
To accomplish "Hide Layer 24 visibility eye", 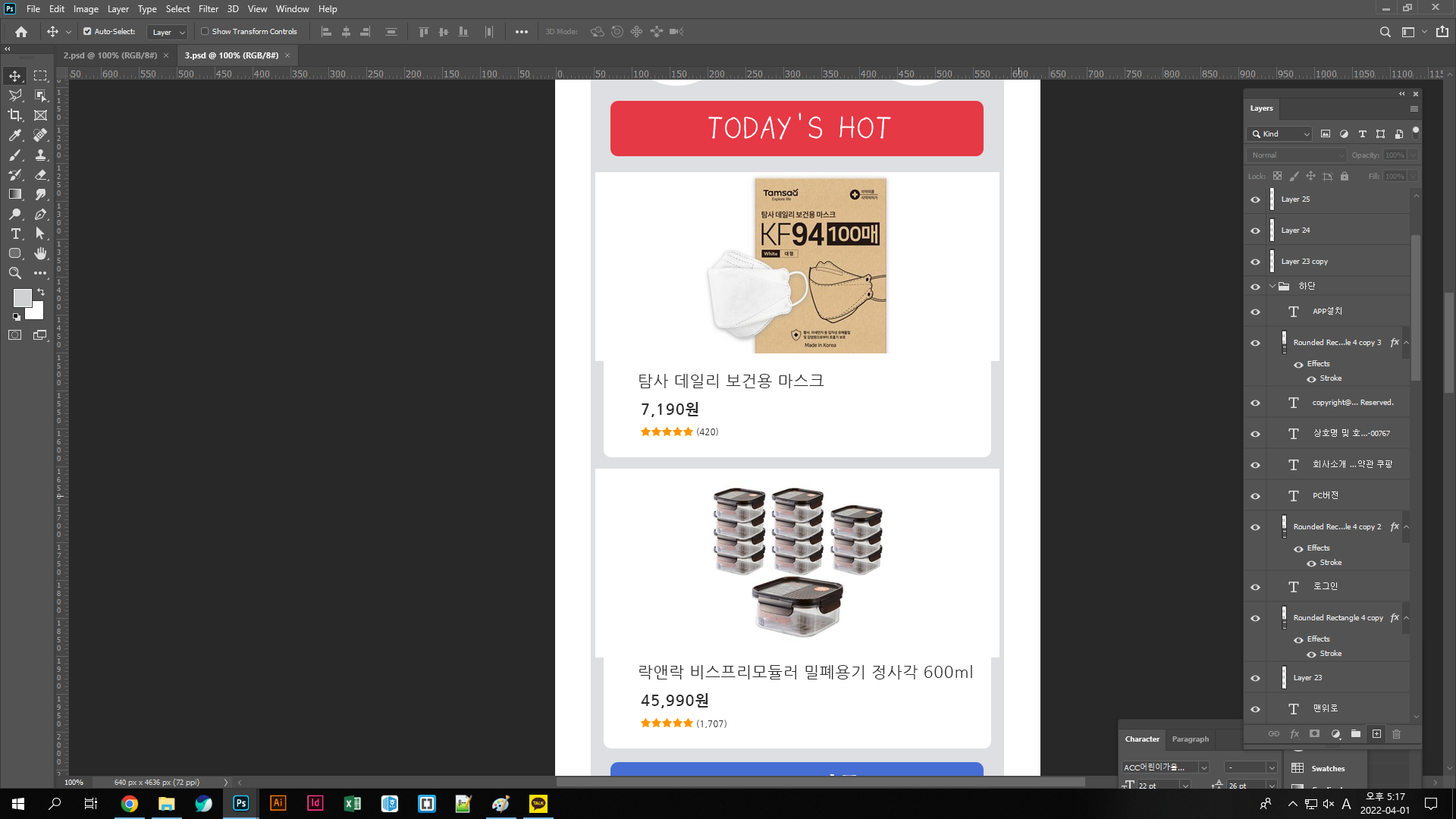I will [x=1255, y=231].
